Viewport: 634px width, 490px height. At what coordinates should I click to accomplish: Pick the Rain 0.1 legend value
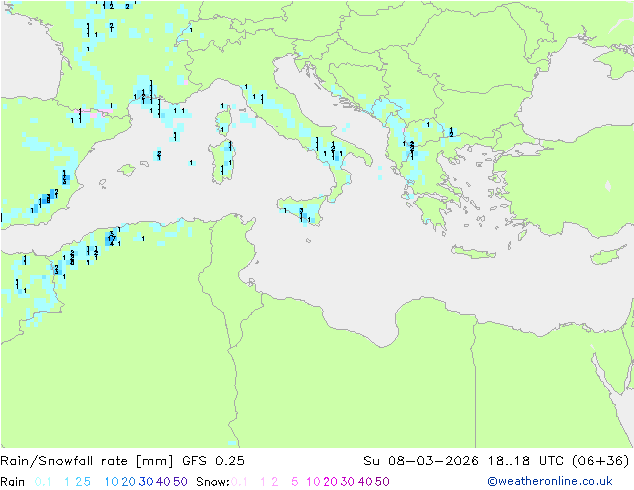43,482
